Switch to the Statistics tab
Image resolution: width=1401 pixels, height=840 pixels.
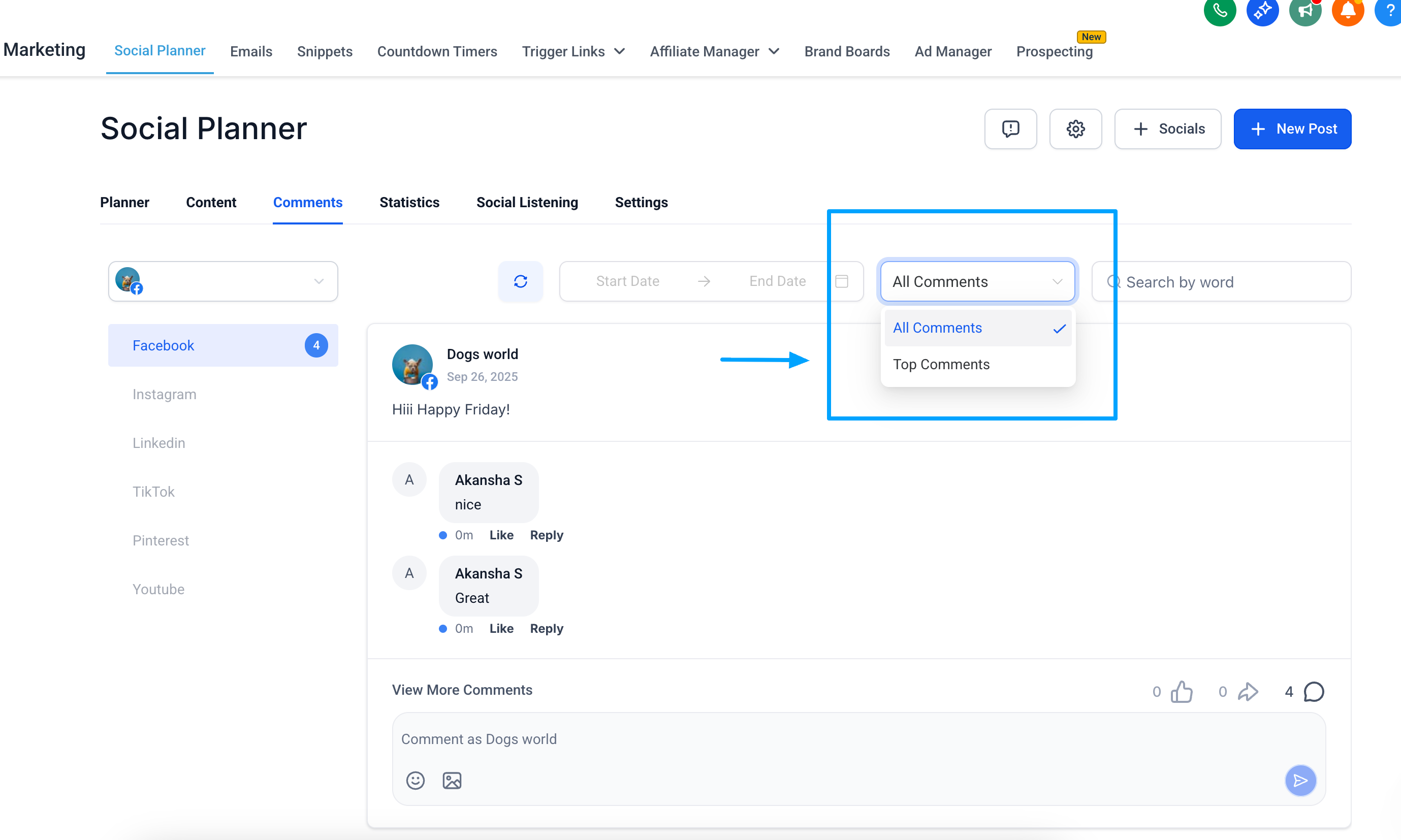coord(409,203)
